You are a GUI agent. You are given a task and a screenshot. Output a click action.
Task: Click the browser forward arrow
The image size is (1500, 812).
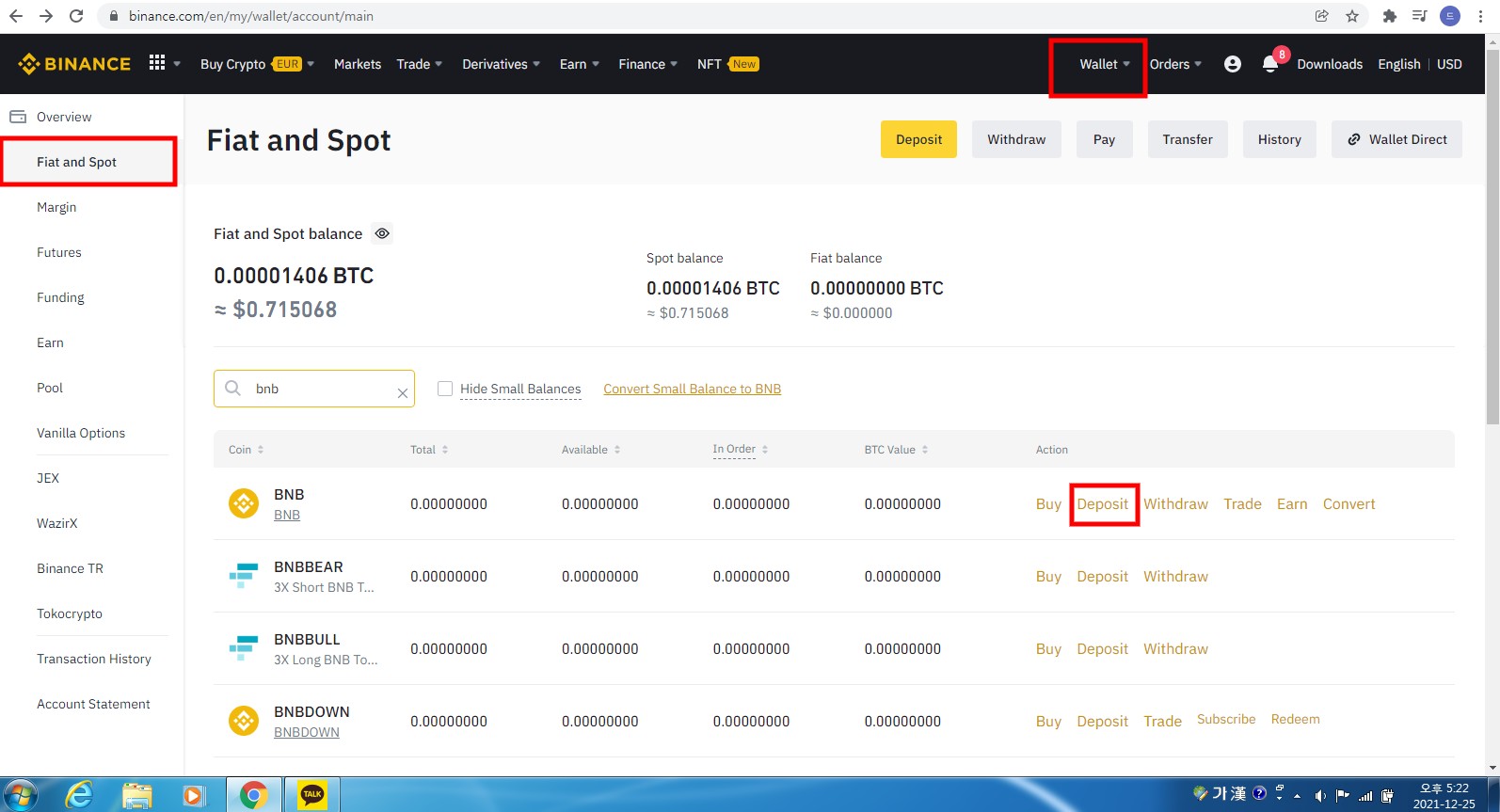click(x=46, y=16)
